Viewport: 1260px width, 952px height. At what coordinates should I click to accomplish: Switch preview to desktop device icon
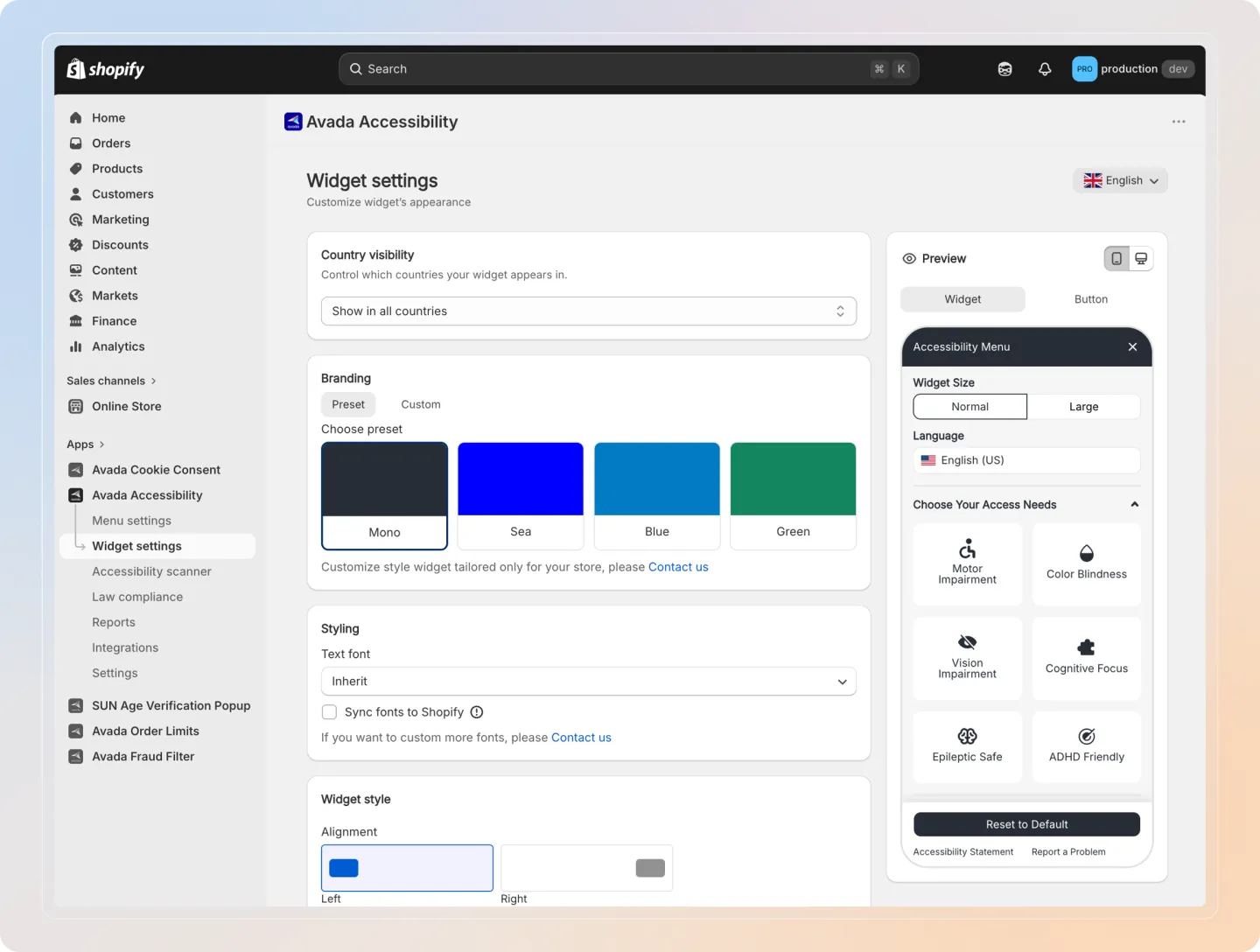[1141, 258]
